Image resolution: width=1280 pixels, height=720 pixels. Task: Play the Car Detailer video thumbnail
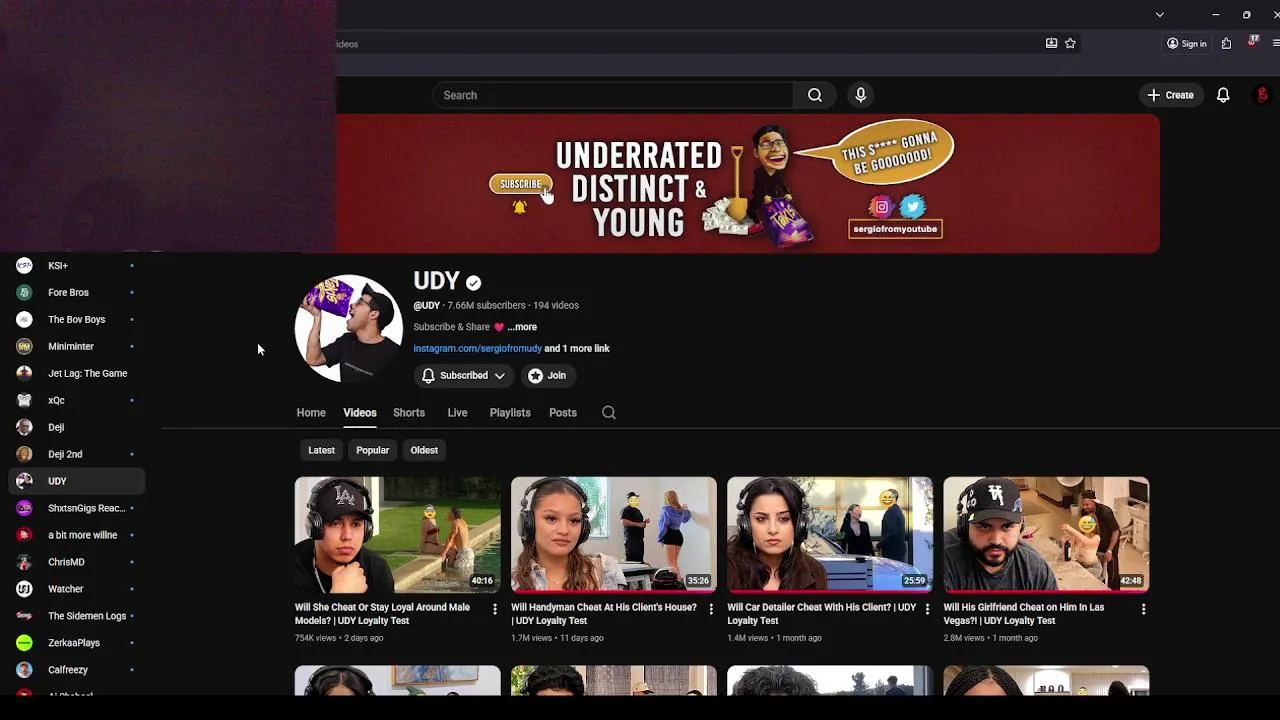(829, 534)
